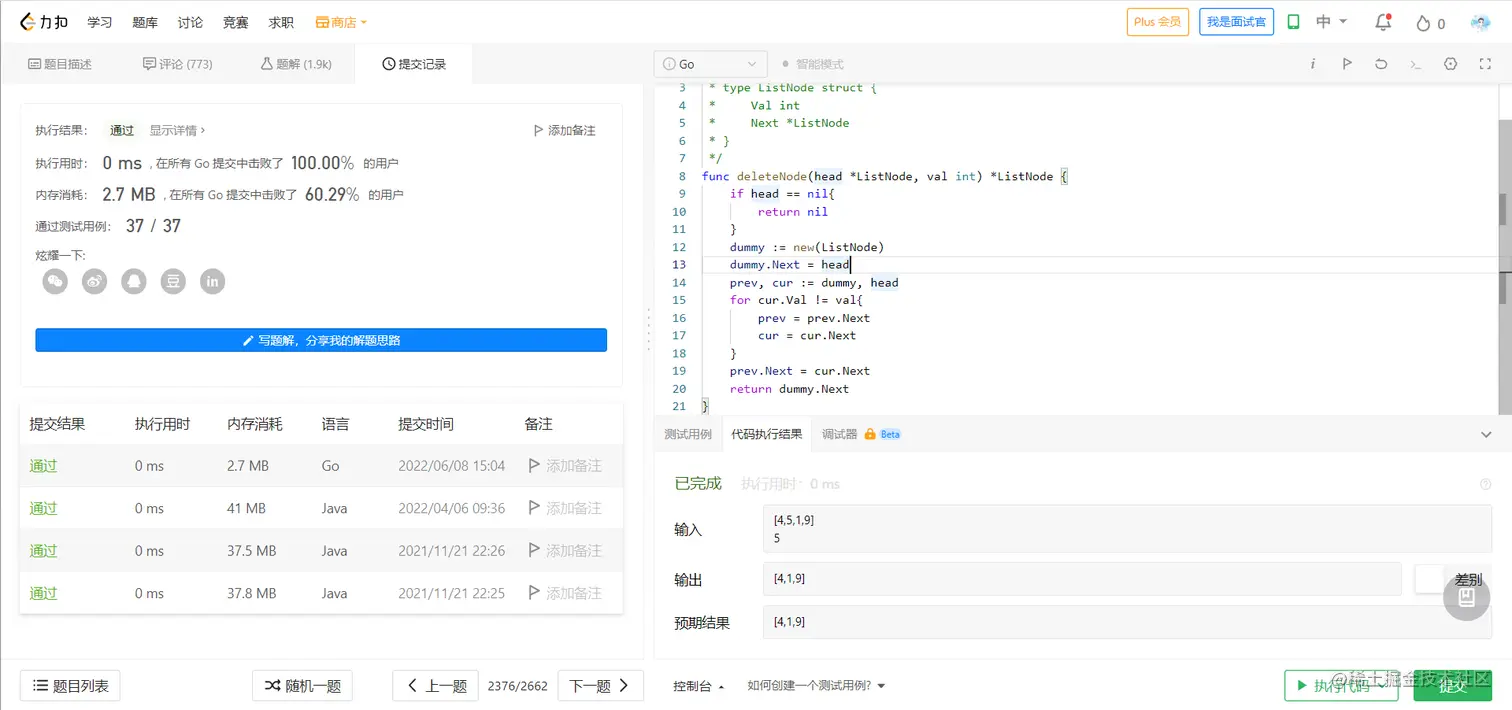Open 求职 in top navigation

click(x=281, y=22)
